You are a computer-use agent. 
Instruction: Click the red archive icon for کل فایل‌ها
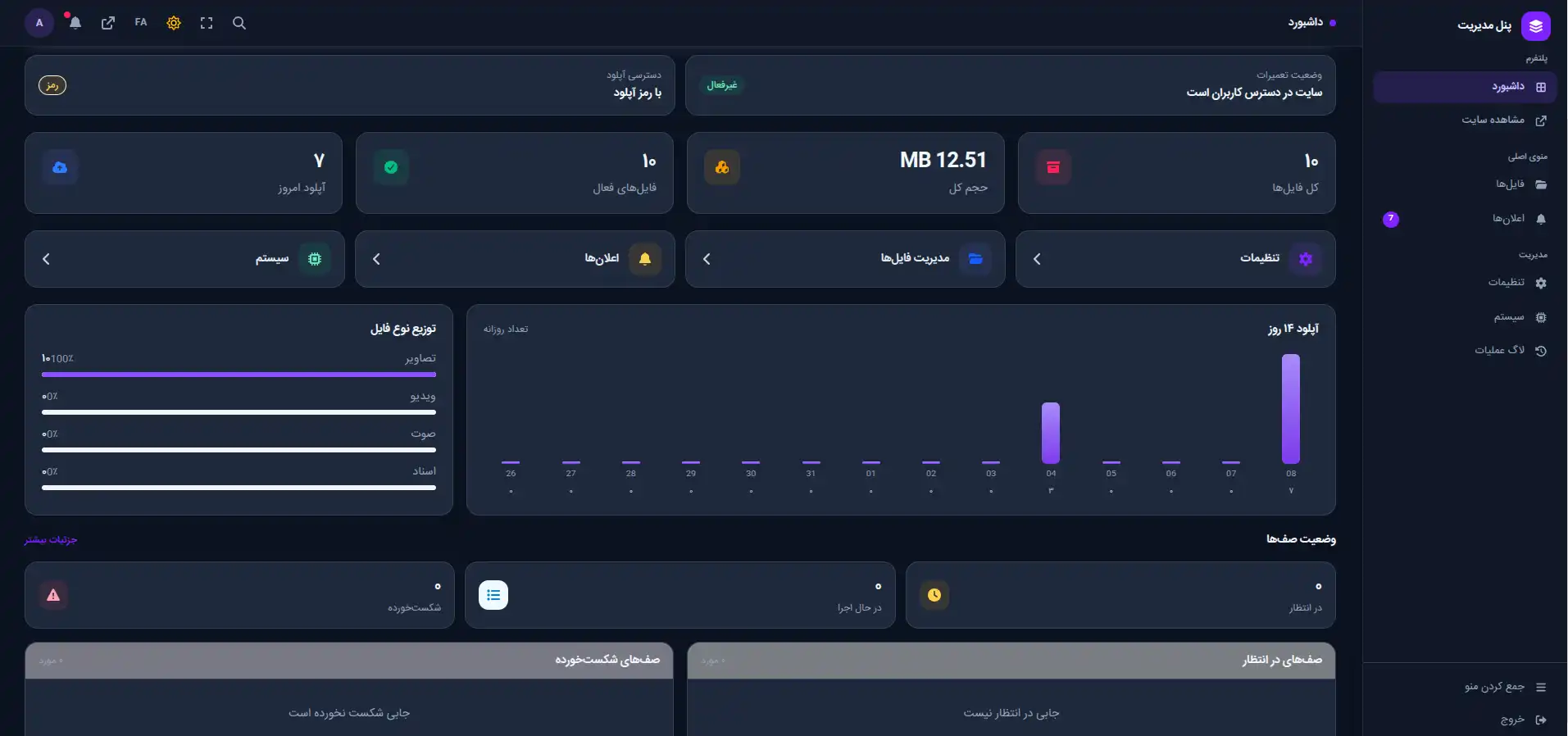pyautogui.click(x=1053, y=167)
